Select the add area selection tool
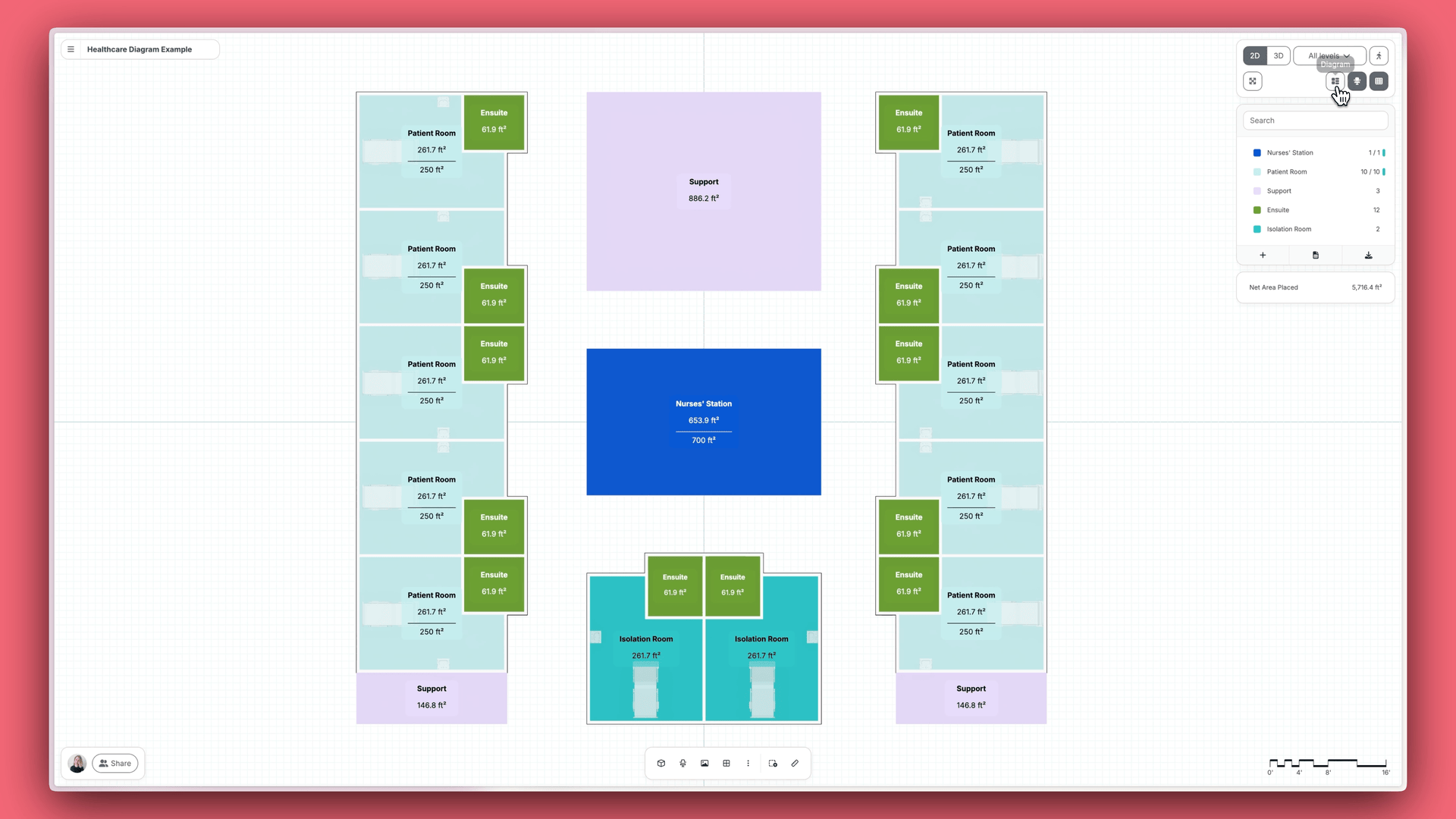 coord(773,764)
